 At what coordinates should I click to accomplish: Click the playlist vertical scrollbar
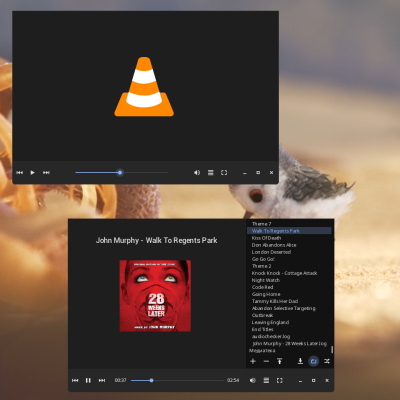tap(332, 349)
